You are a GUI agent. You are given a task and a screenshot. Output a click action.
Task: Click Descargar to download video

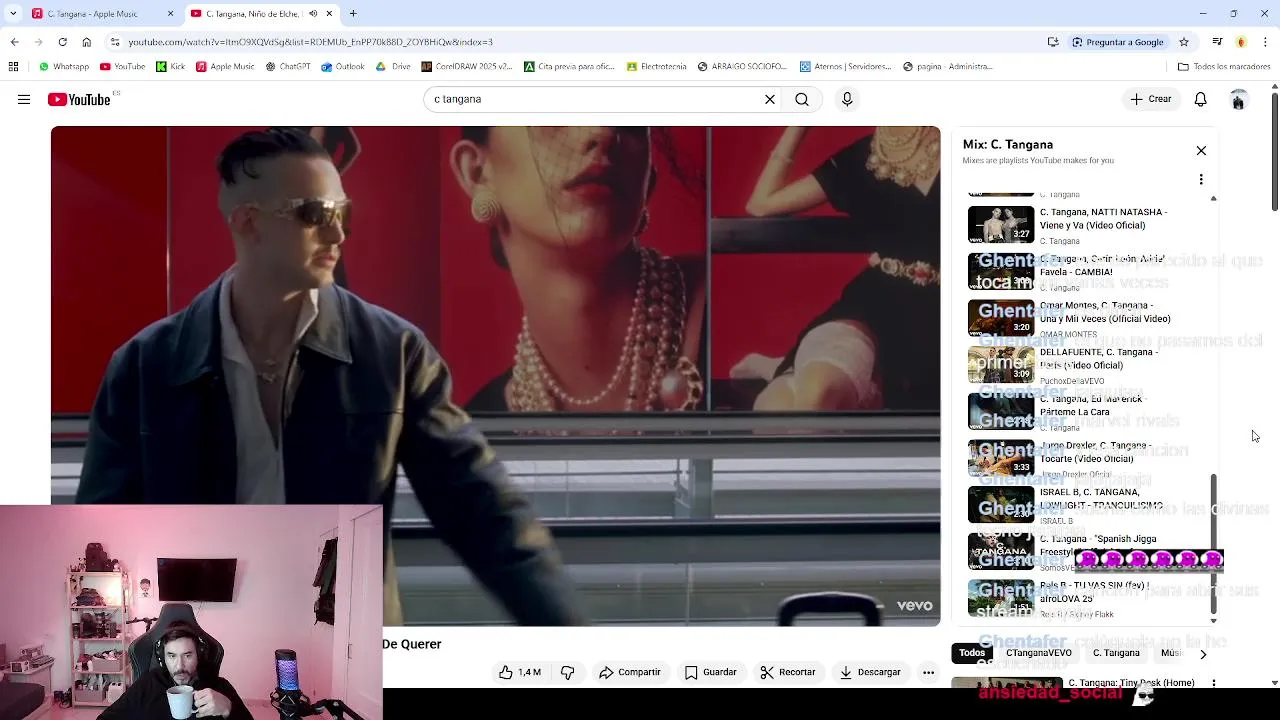click(x=870, y=672)
